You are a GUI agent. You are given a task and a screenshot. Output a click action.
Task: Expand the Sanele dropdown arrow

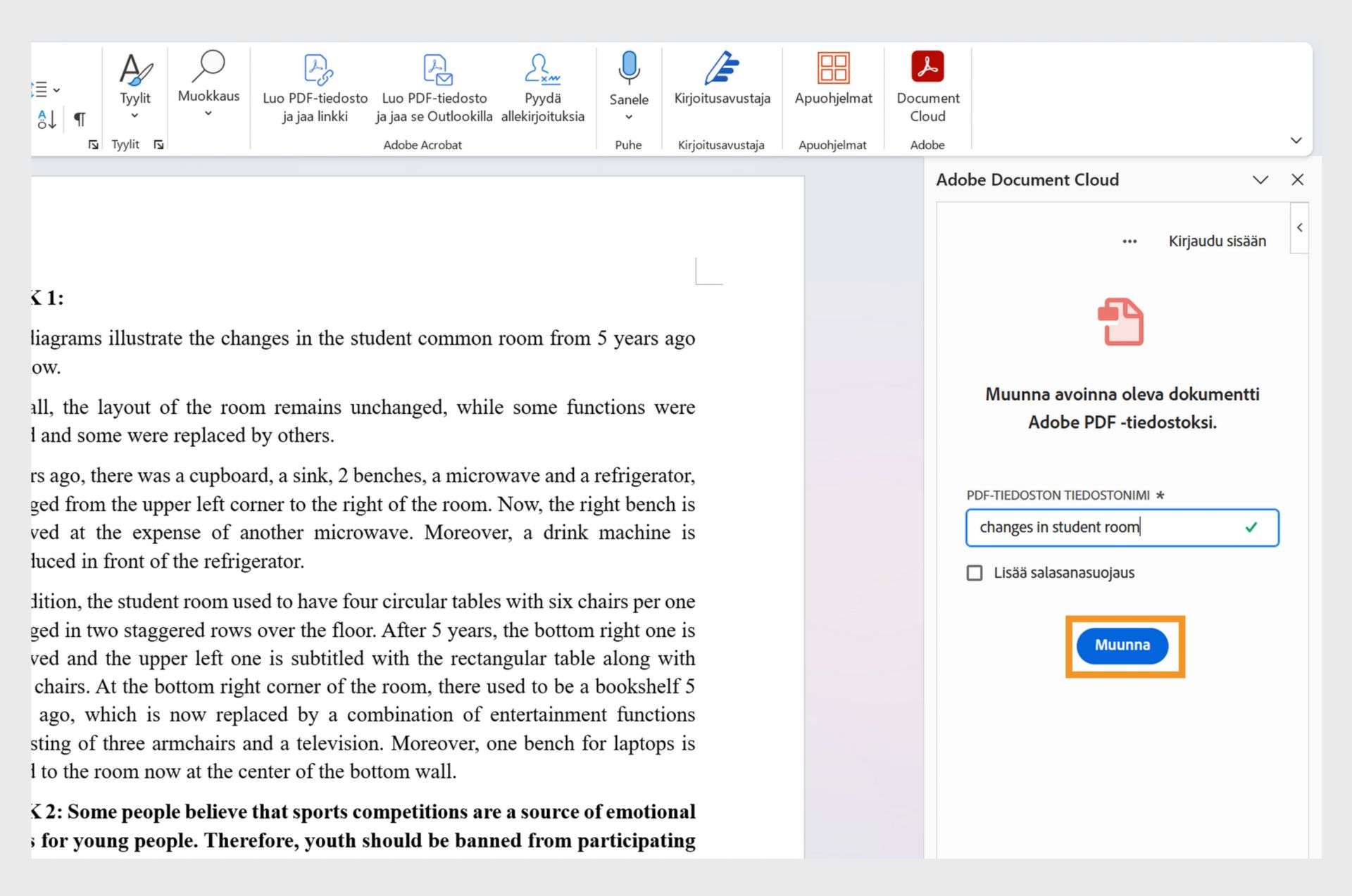pyautogui.click(x=629, y=117)
